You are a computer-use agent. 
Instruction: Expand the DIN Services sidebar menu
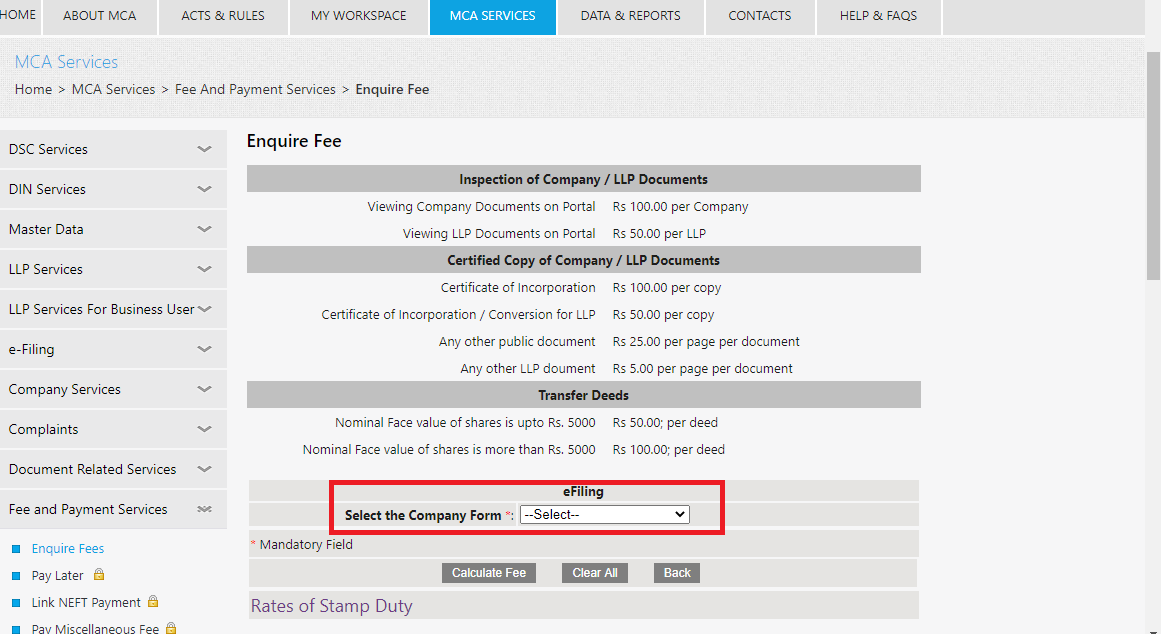[x=204, y=189]
